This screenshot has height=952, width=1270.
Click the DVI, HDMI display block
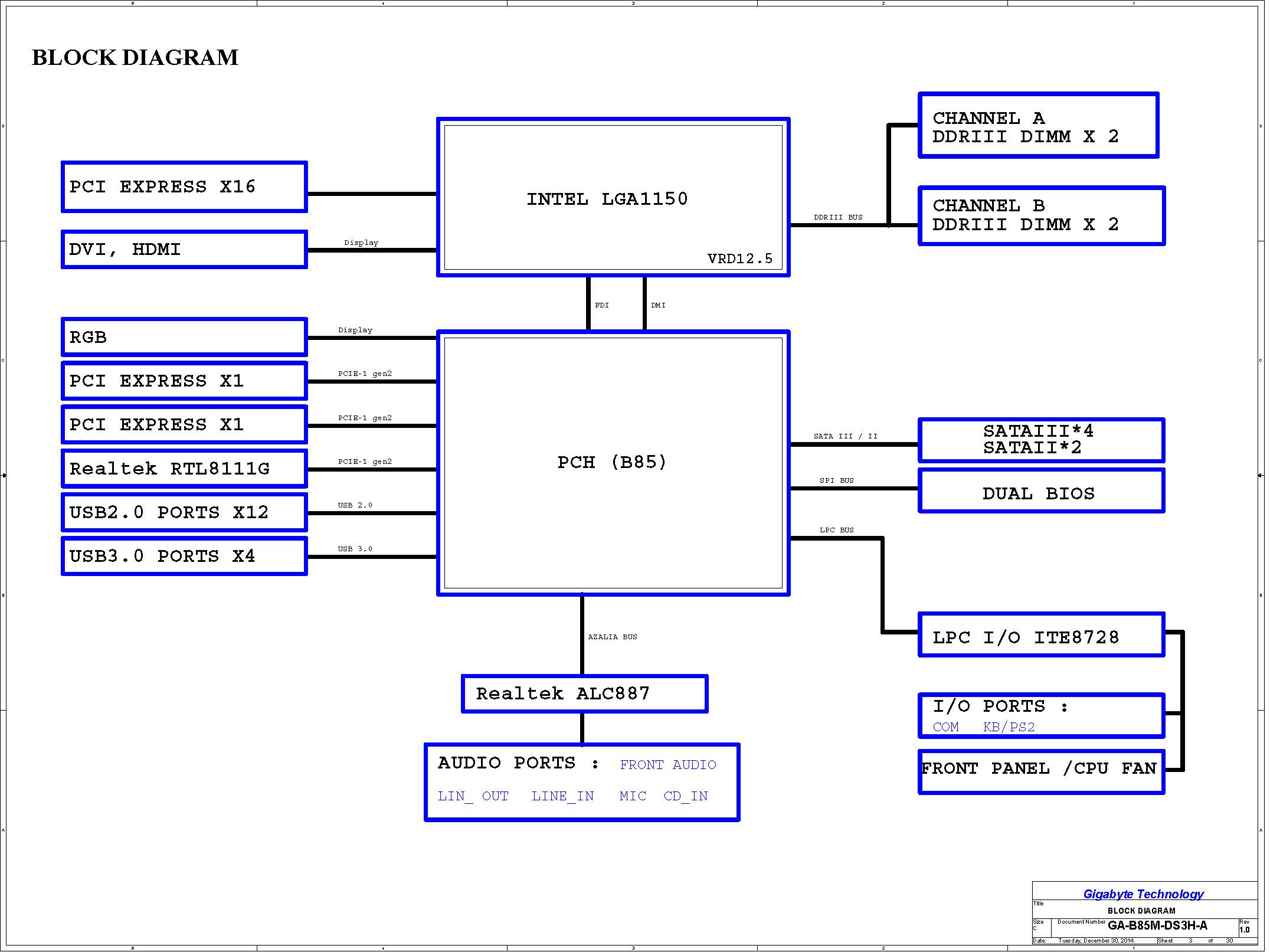click(184, 250)
